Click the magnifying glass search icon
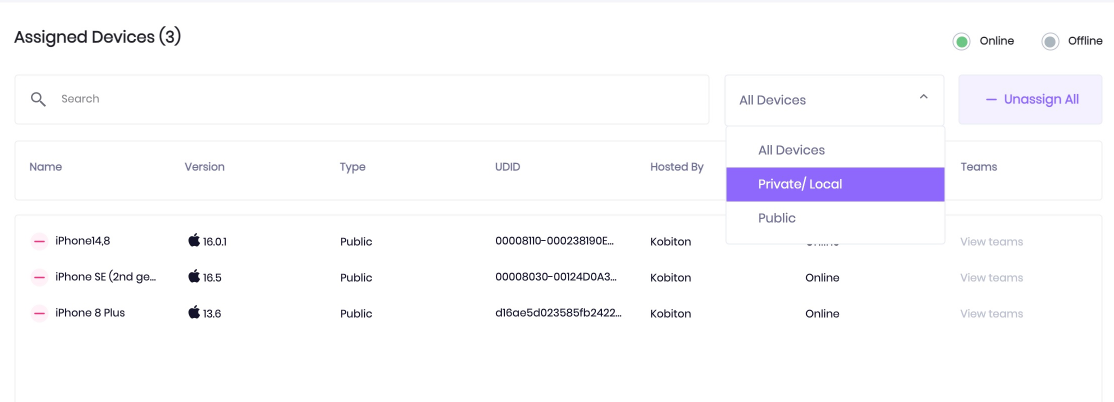Viewport: 1114px width, 402px height. click(38, 99)
